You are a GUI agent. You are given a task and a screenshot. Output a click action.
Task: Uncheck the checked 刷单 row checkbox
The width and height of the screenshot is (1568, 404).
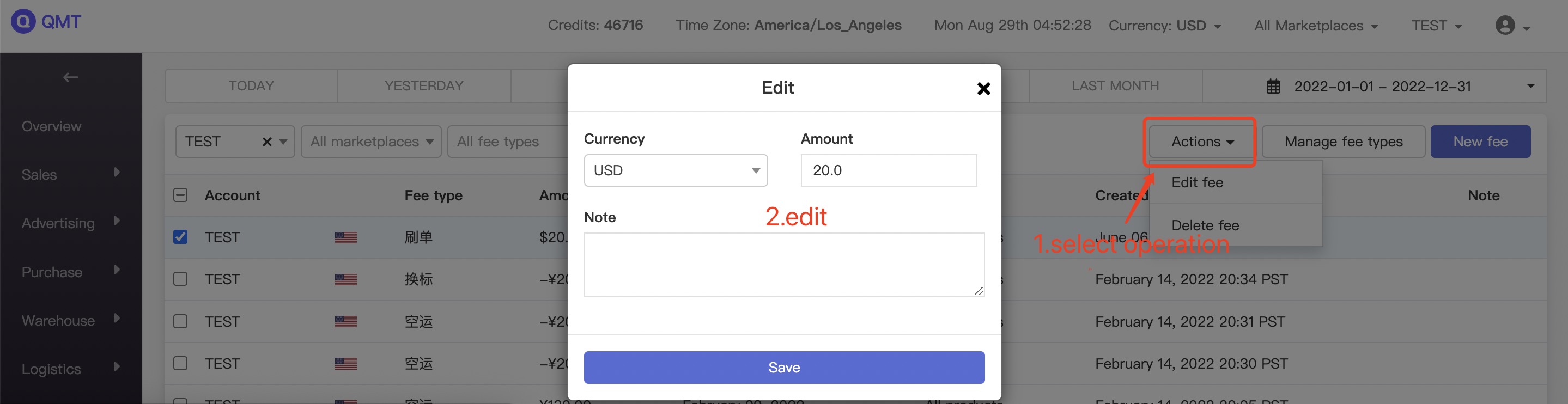pos(180,237)
